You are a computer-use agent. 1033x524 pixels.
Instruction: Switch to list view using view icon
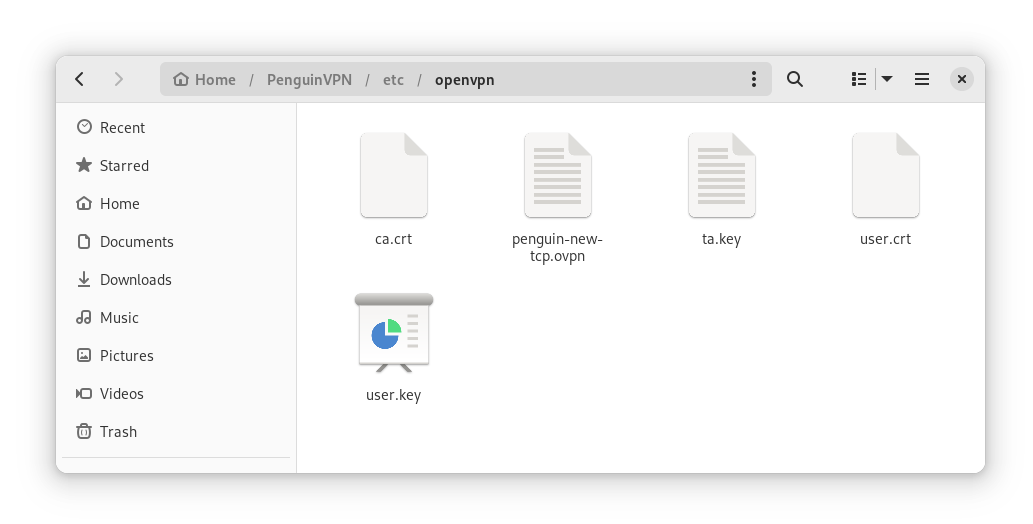tap(859, 79)
